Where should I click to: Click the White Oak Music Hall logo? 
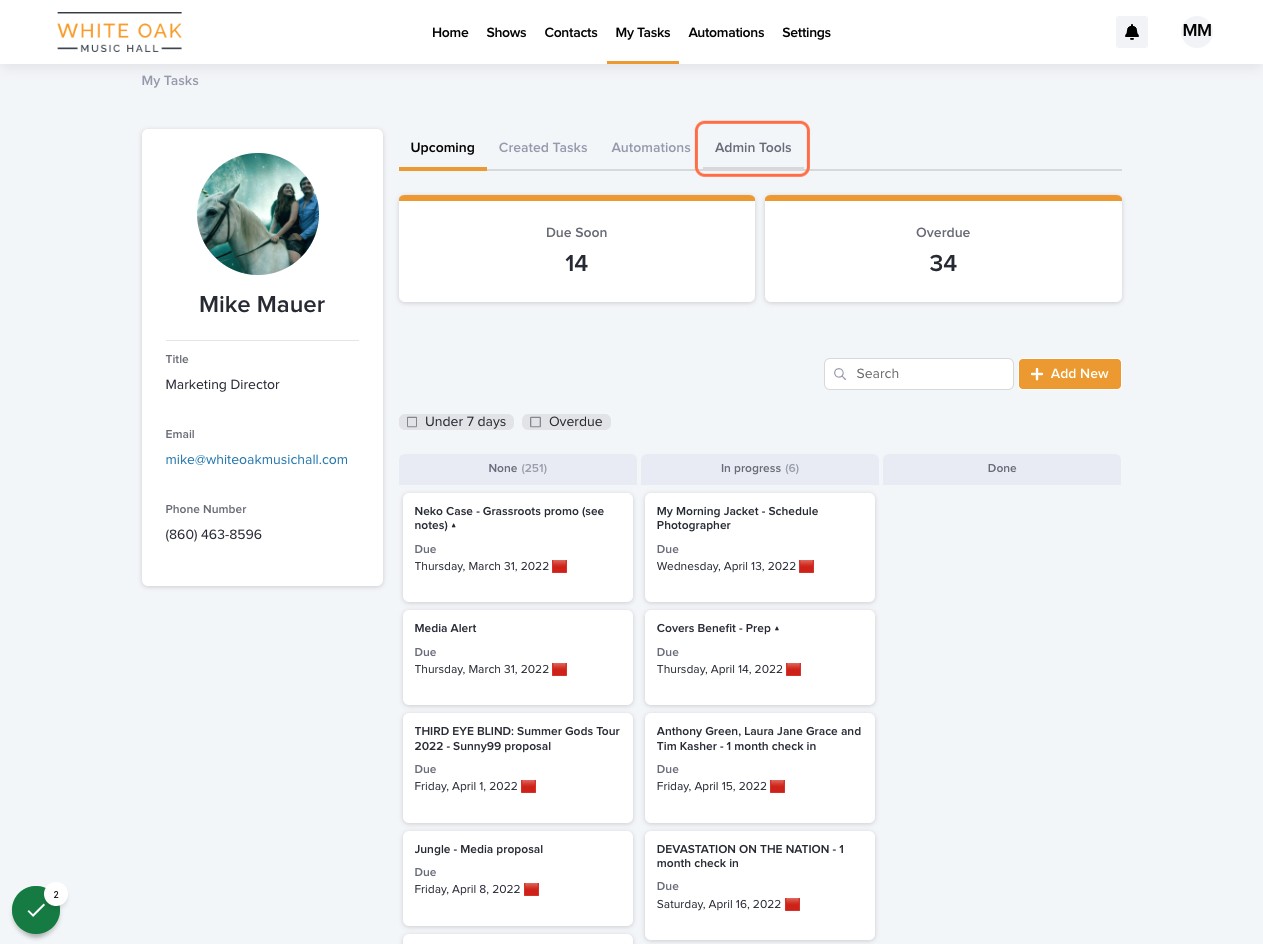click(120, 33)
